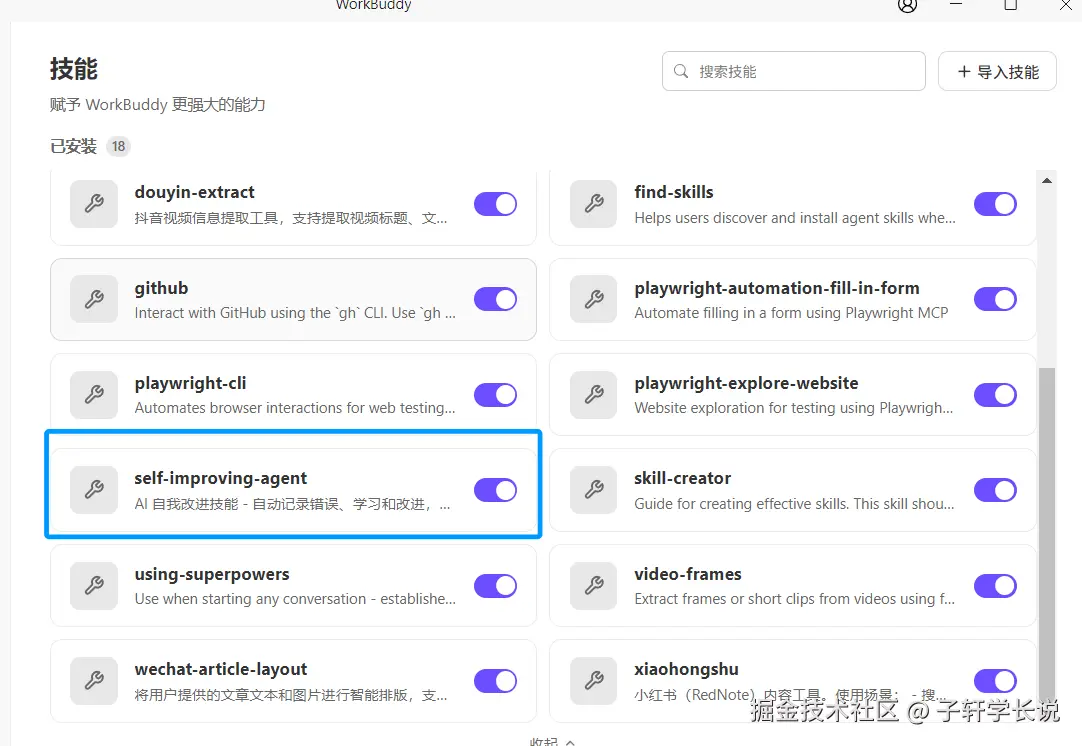Toggle the wechat-article-layout switch
This screenshot has width=1082, height=746.
coord(495,681)
